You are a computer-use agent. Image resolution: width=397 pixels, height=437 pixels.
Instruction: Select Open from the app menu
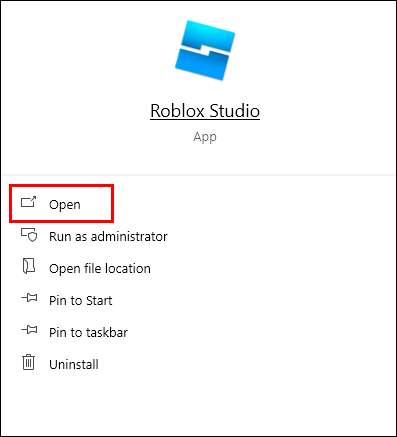[x=65, y=204]
